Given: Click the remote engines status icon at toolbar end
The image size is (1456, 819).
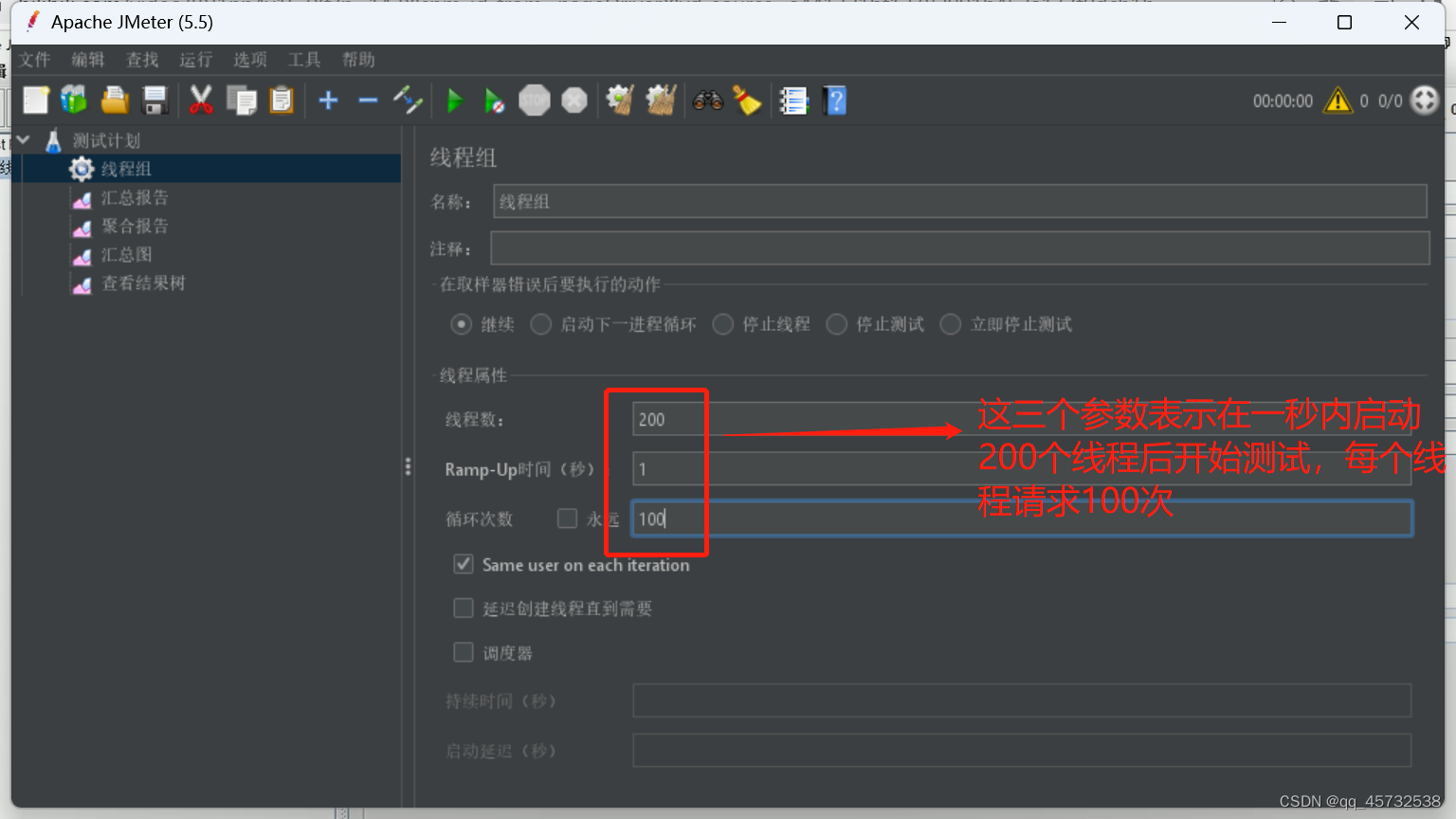Looking at the screenshot, I should tap(1425, 100).
